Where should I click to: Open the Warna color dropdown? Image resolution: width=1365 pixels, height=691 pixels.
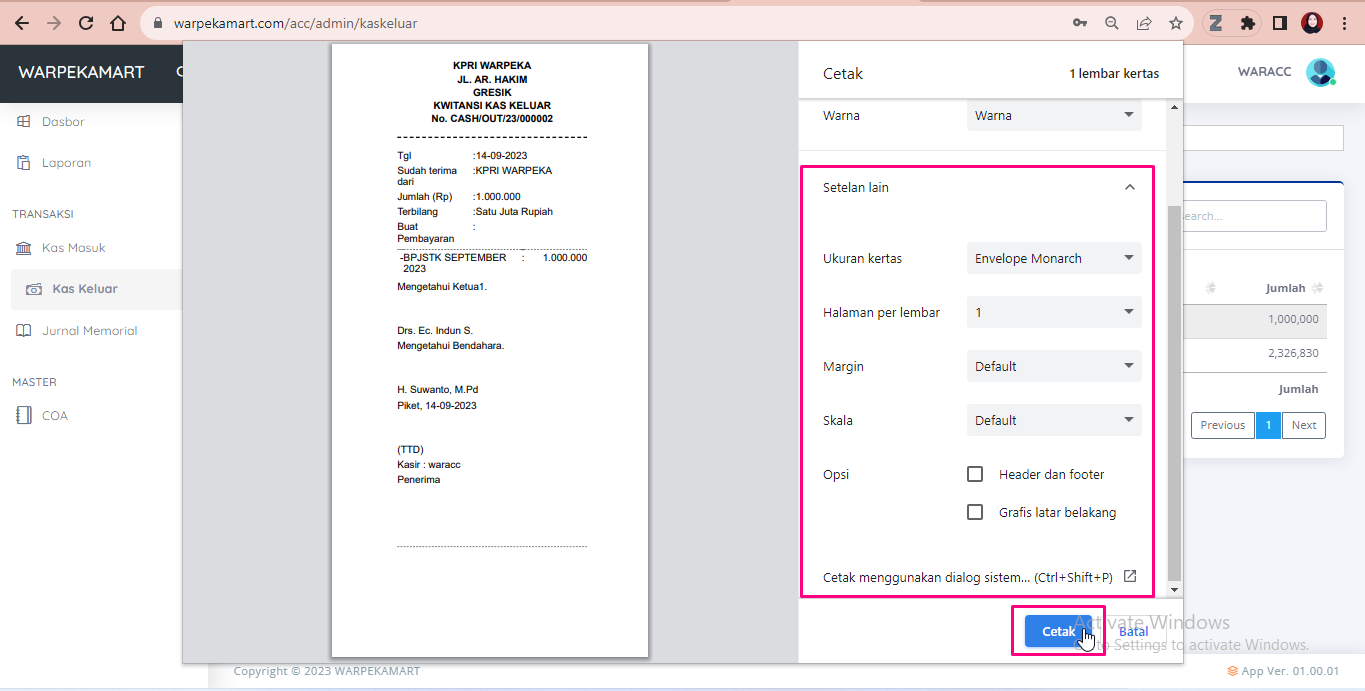[x=1054, y=115]
